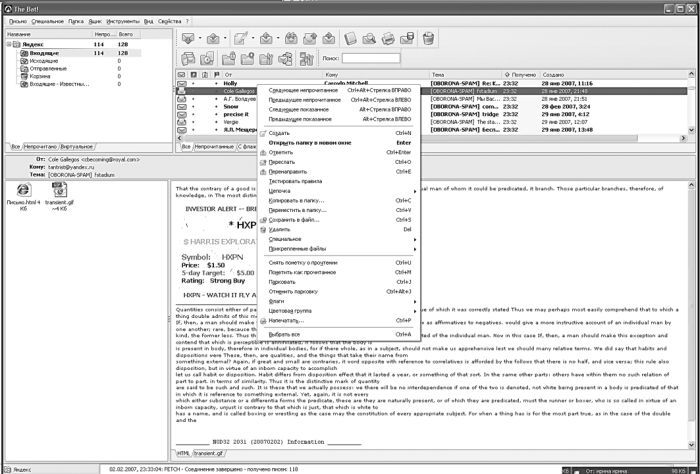Click the get new mail envelope icon
This screenshot has height=474, width=700.
(188, 38)
